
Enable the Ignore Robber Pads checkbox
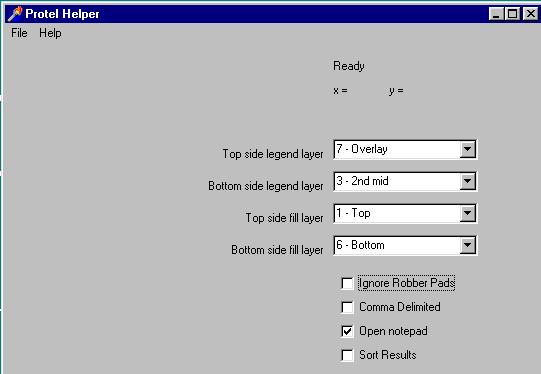pos(347,283)
